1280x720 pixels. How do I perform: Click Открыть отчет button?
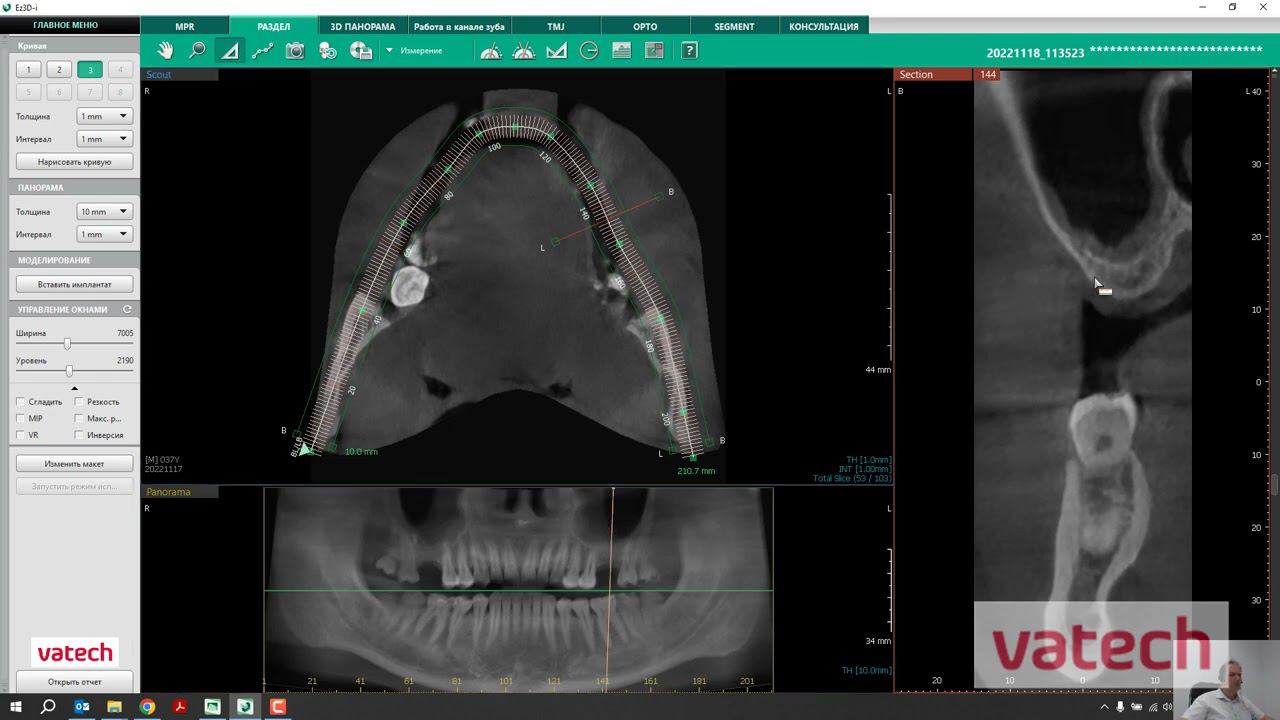pos(75,682)
